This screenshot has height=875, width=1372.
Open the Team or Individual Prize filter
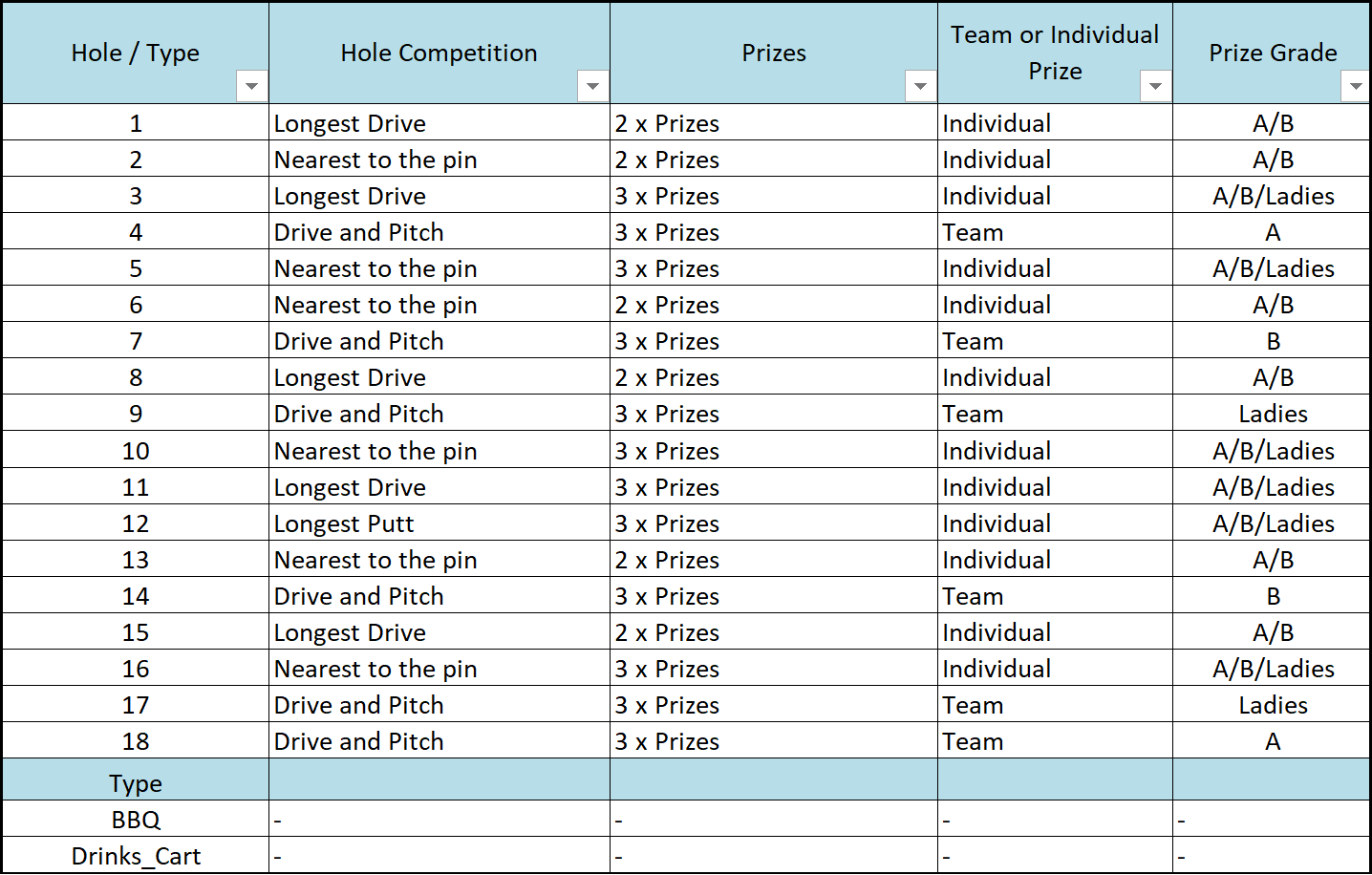1155,87
